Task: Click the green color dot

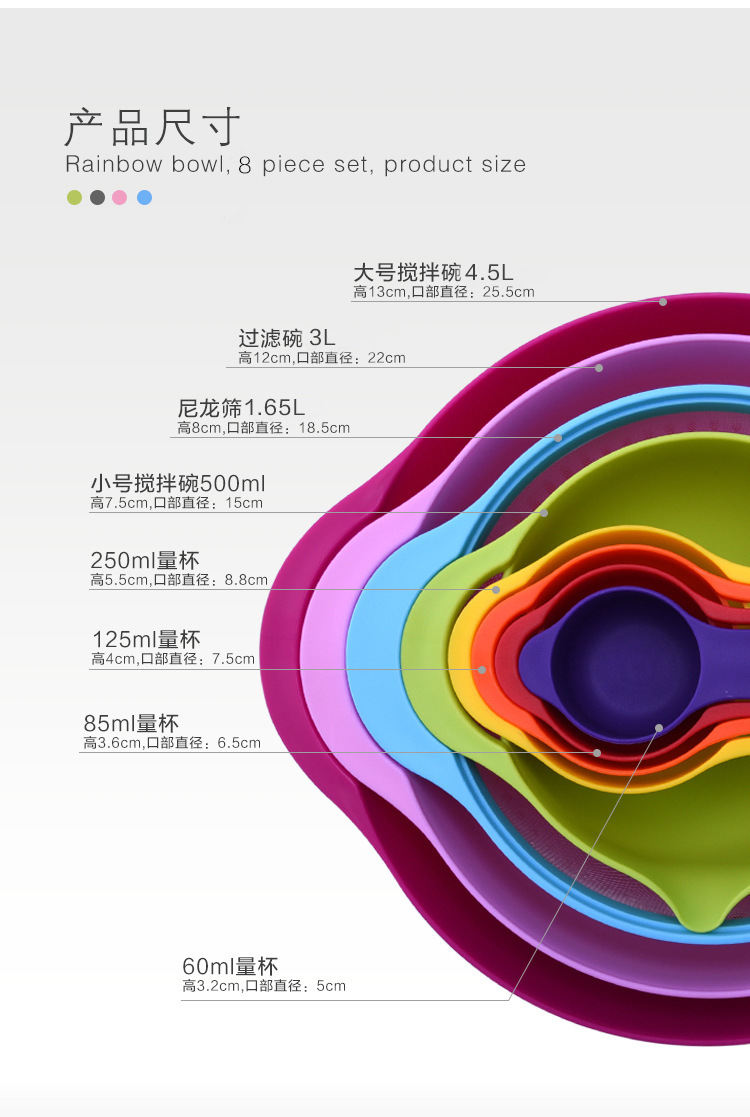Action: (x=74, y=197)
